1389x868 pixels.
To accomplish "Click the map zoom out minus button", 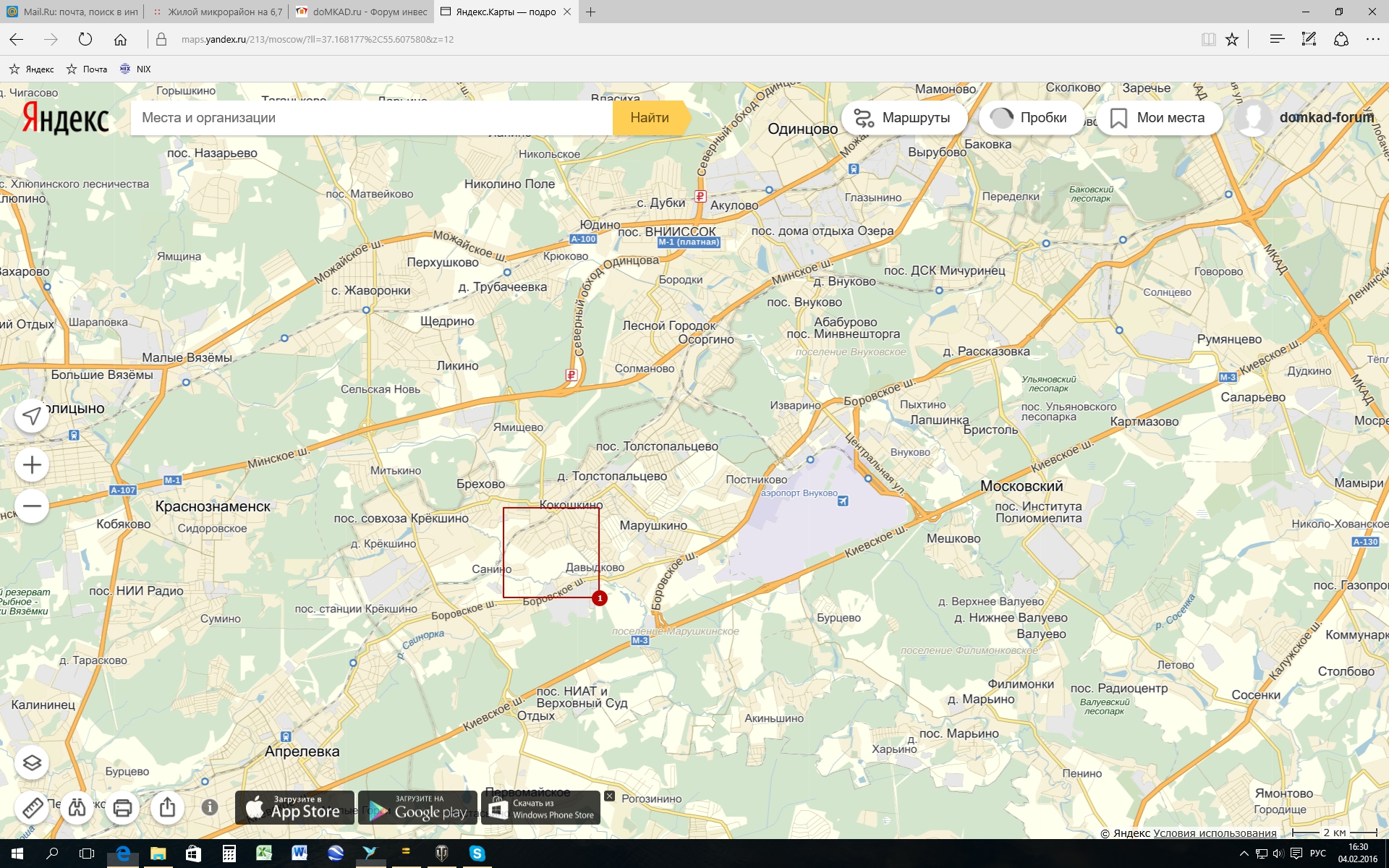I will (x=32, y=506).
